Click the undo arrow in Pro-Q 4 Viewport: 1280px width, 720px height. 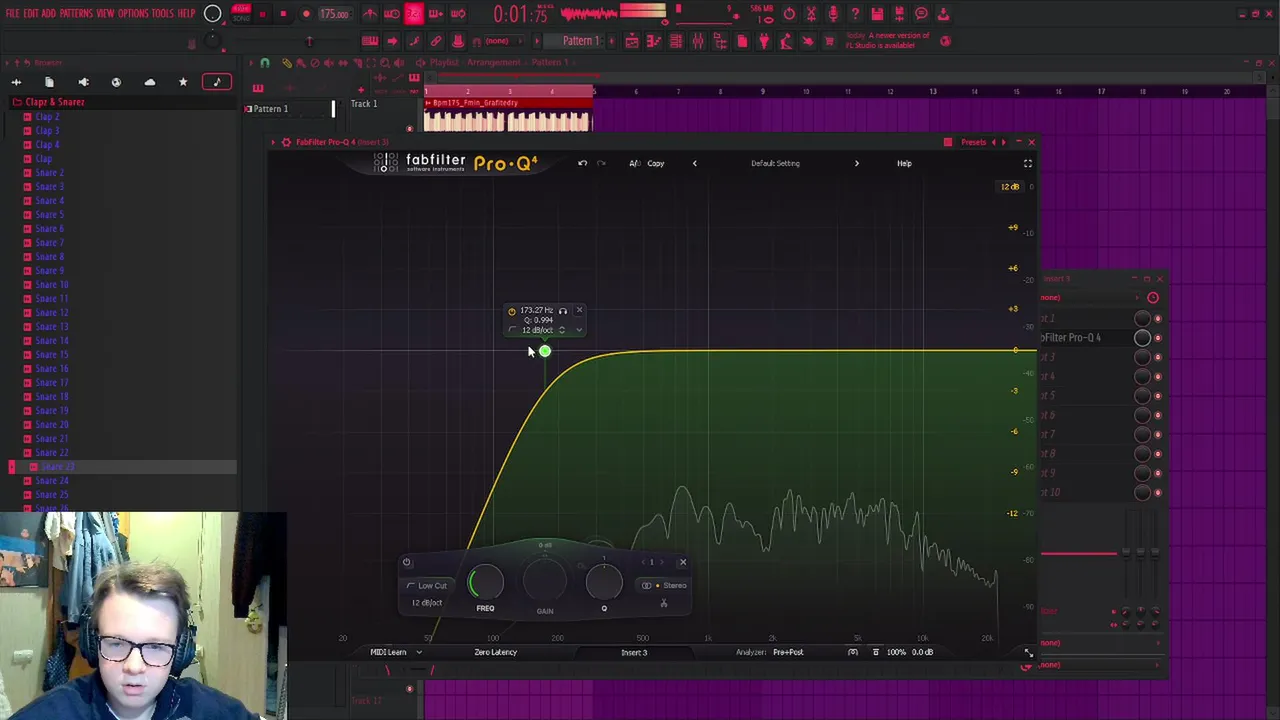[582, 163]
